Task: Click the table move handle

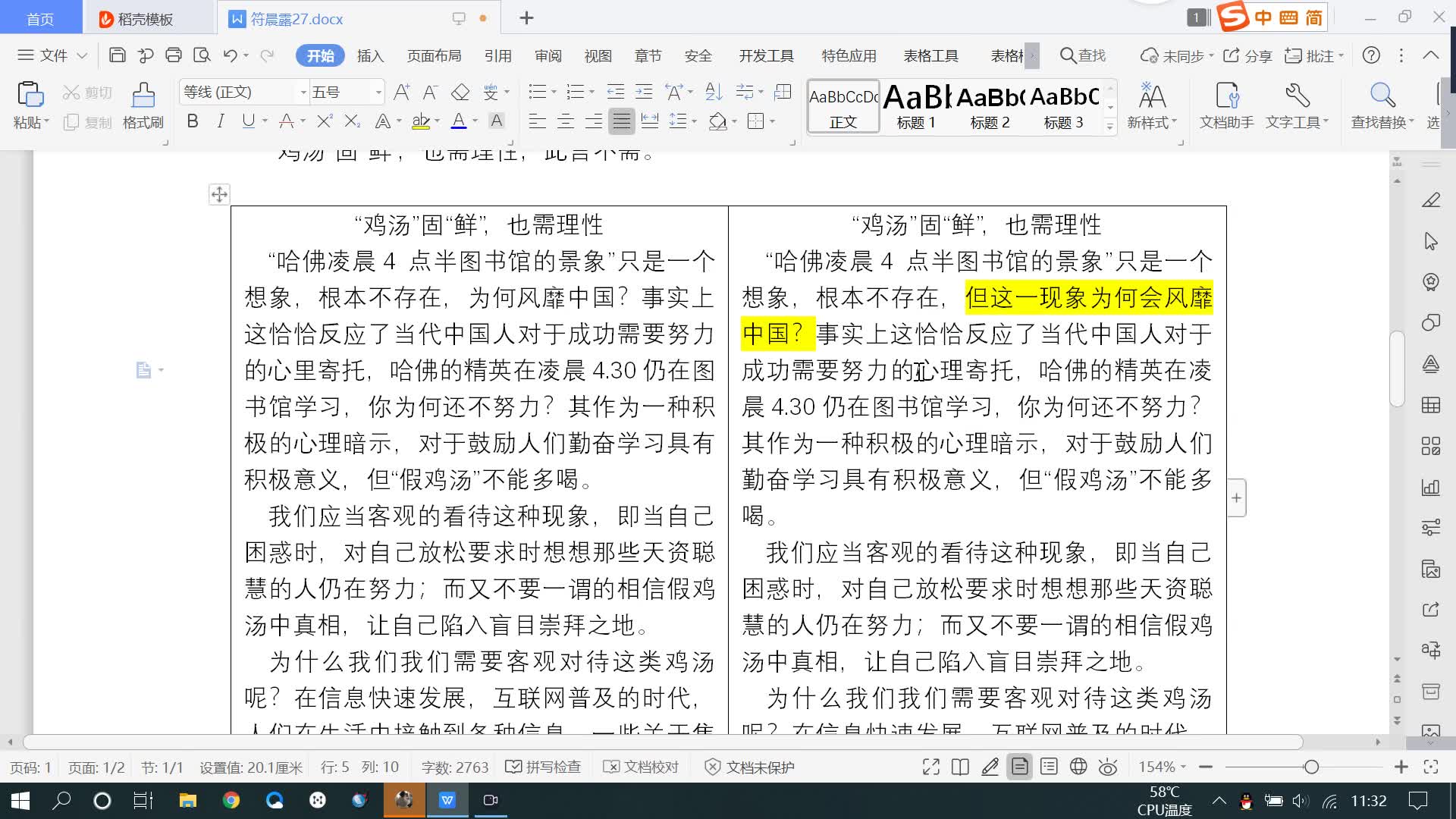Action: (219, 195)
